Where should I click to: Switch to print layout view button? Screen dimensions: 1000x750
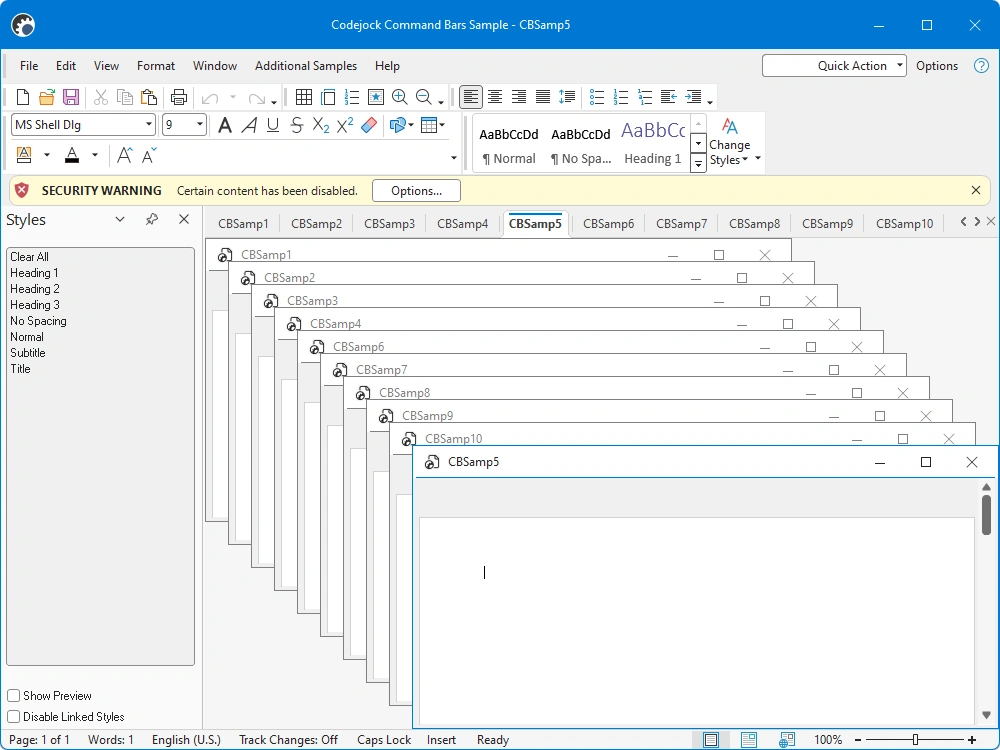[710, 740]
